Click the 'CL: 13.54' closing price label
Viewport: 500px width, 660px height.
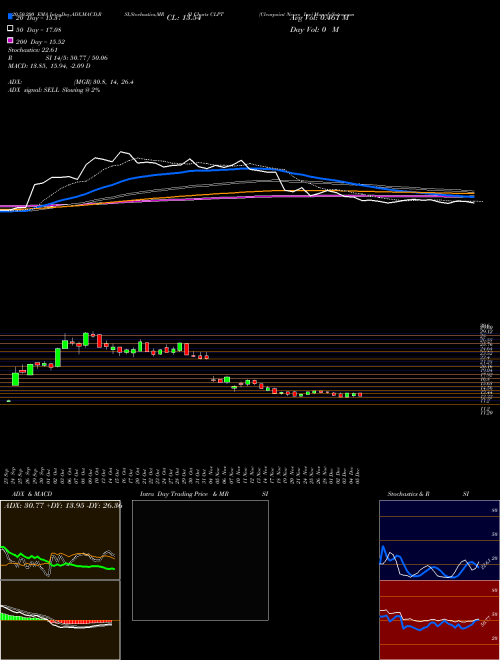(184, 18)
